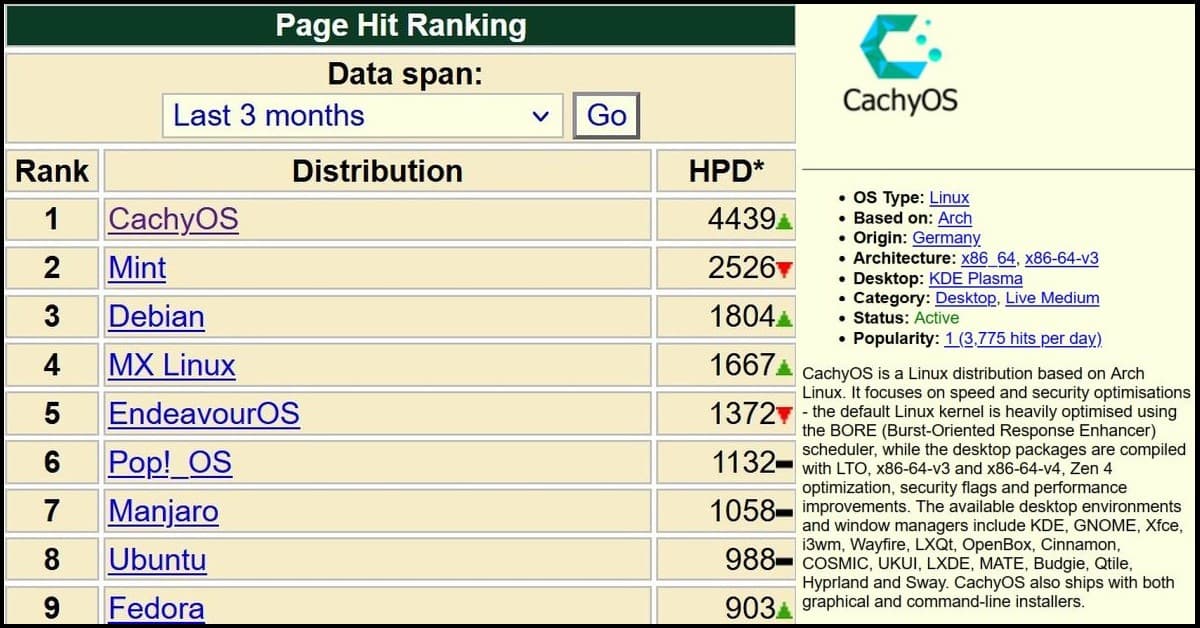This screenshot has width=1200, height=628.
Task: Open the MX Linux link
Action: tap(172, 365)
